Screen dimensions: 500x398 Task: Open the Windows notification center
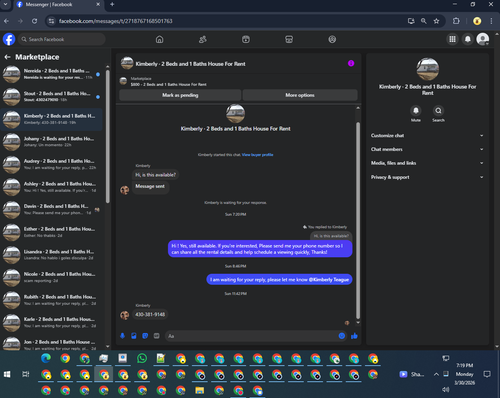point(487,374)
